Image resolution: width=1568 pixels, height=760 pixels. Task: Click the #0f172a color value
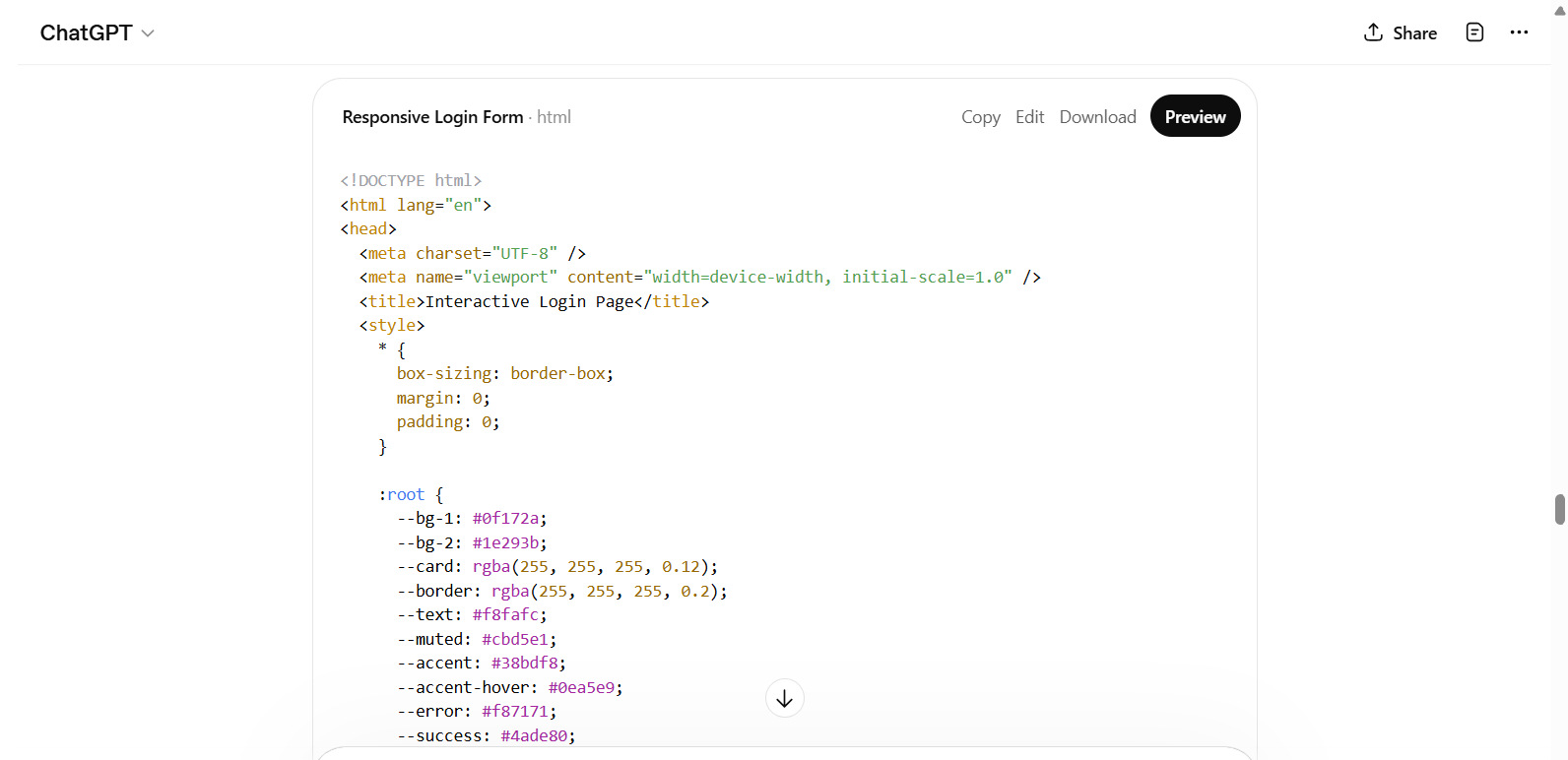(505, 519)
